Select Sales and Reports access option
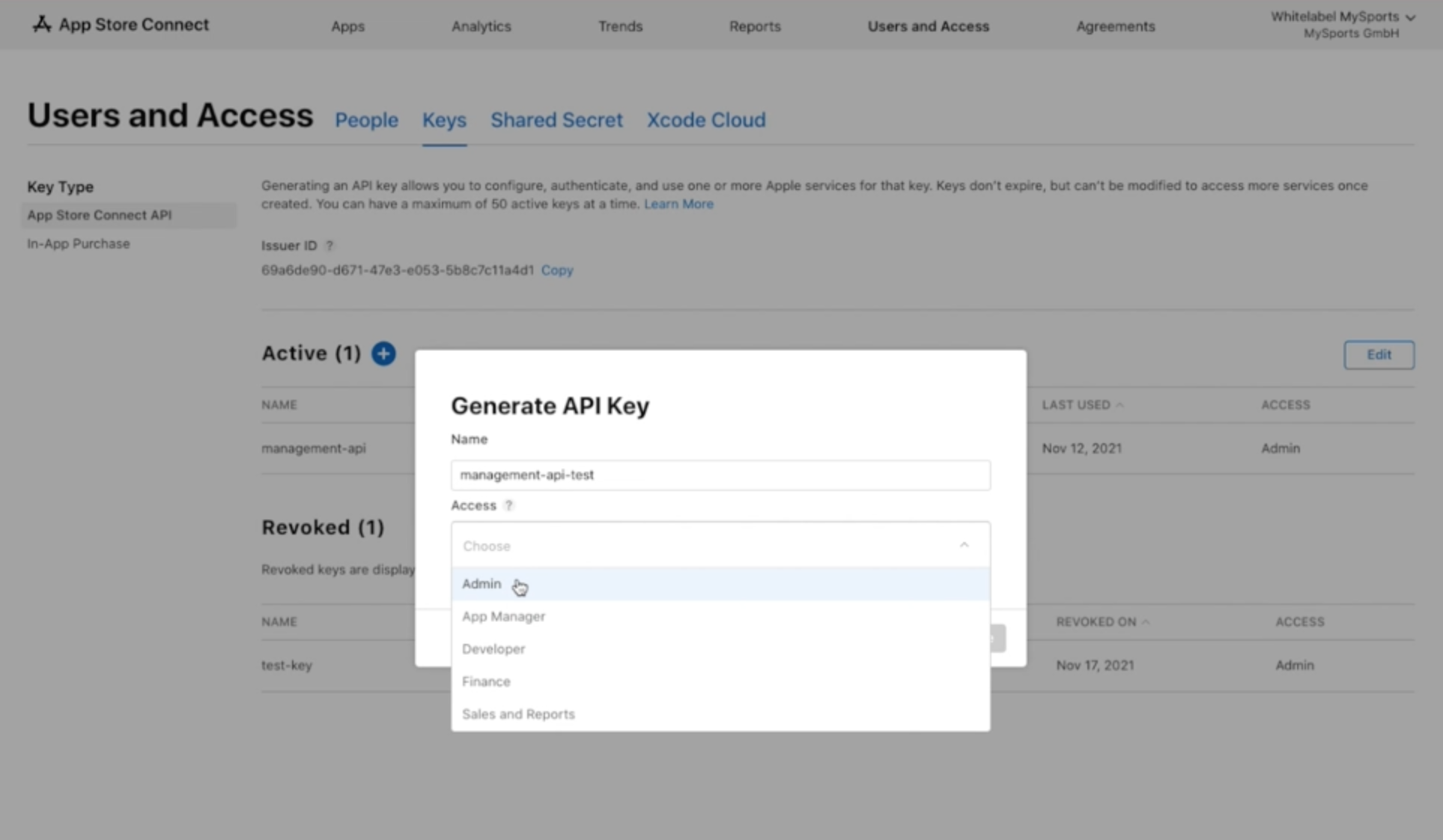Screen dimensions: 1443x840 [720, 714]
